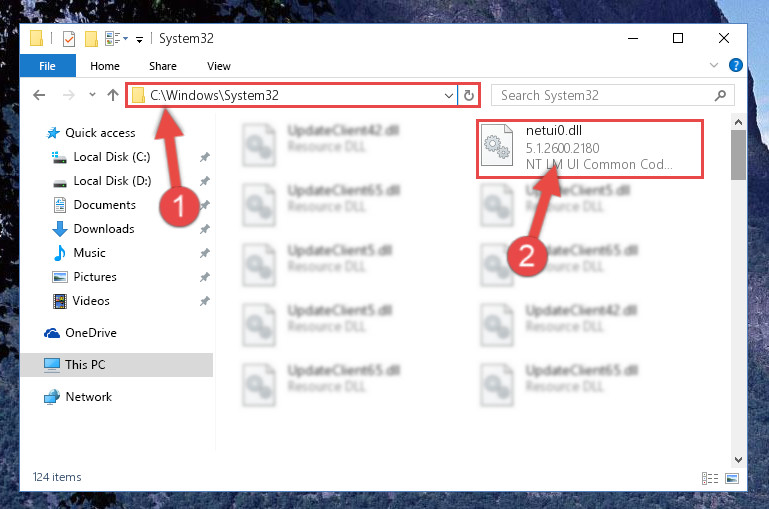Image resolution: width=769 pixels, height=509 pixels.
Task: Click in the Search System32 field
Action: click(x=603, y=95)
